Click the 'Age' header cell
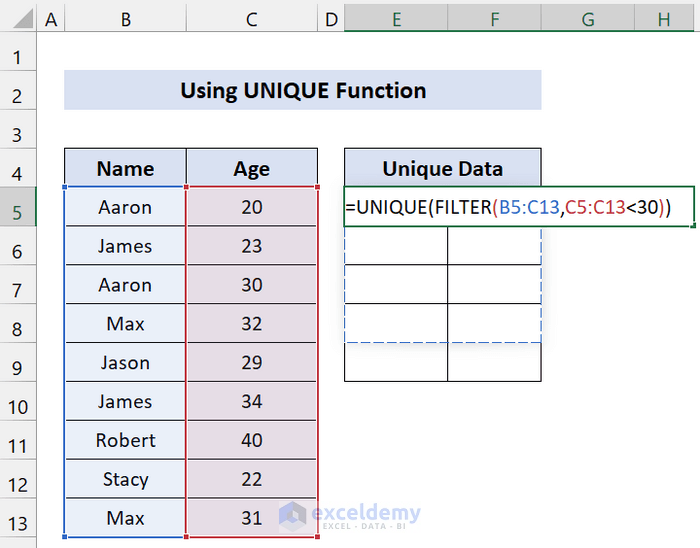This screenshot has height=548, width=700. (252, 168)
